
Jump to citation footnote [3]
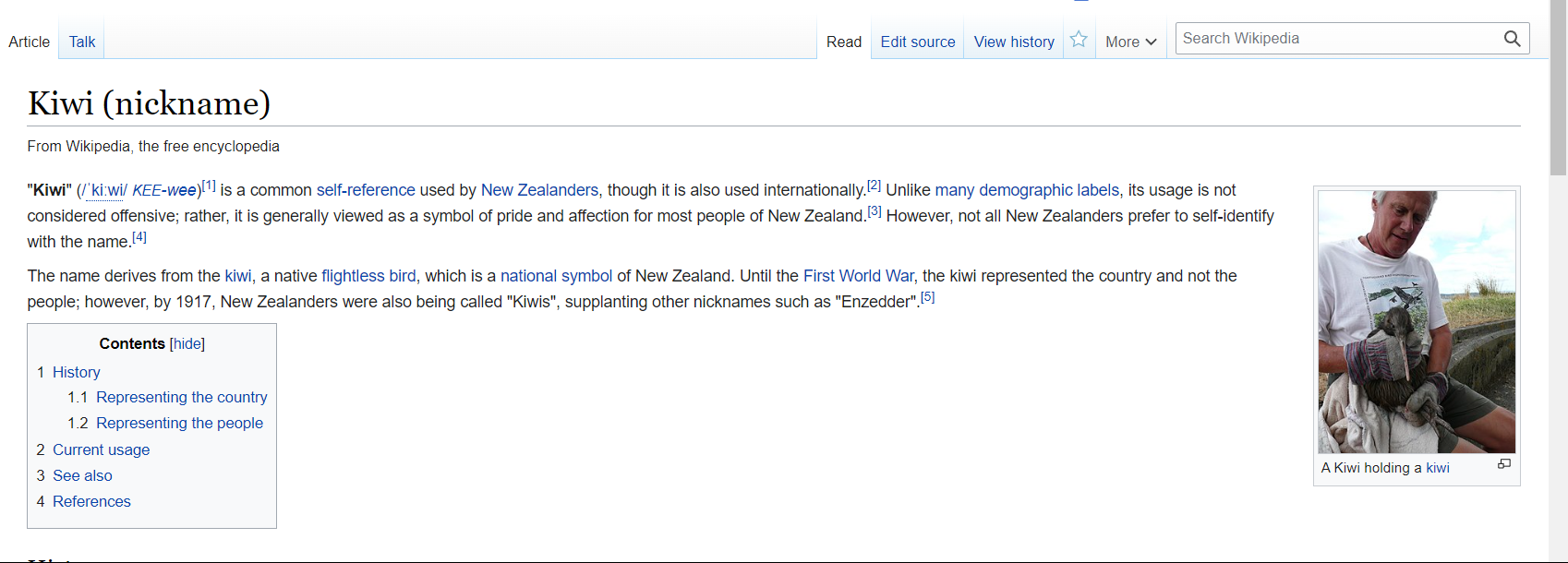click(x=874, y=211)
